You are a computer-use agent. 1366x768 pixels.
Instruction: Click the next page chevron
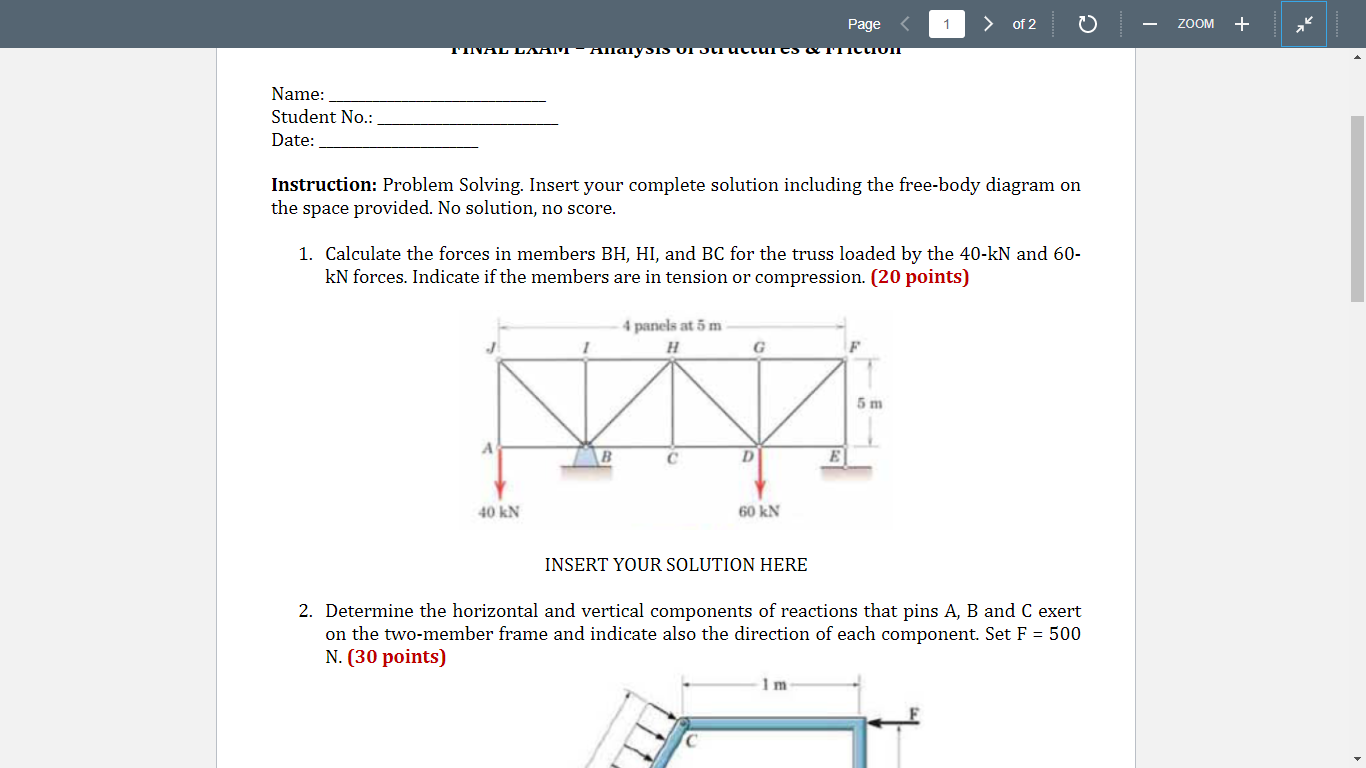coord(988,23)
